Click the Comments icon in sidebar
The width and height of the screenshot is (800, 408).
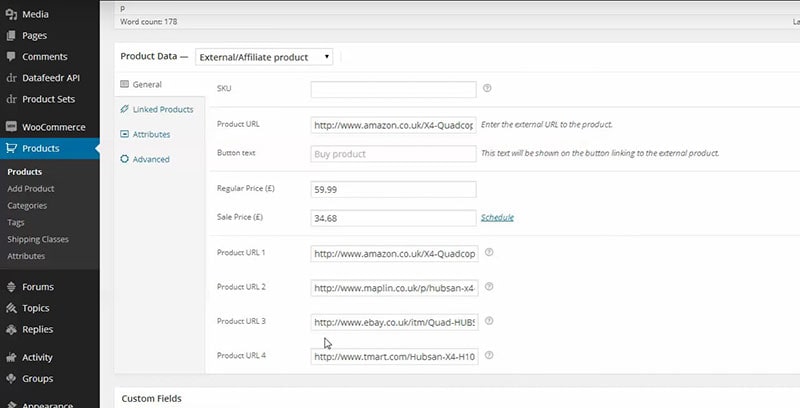click(x=11, y=57)
